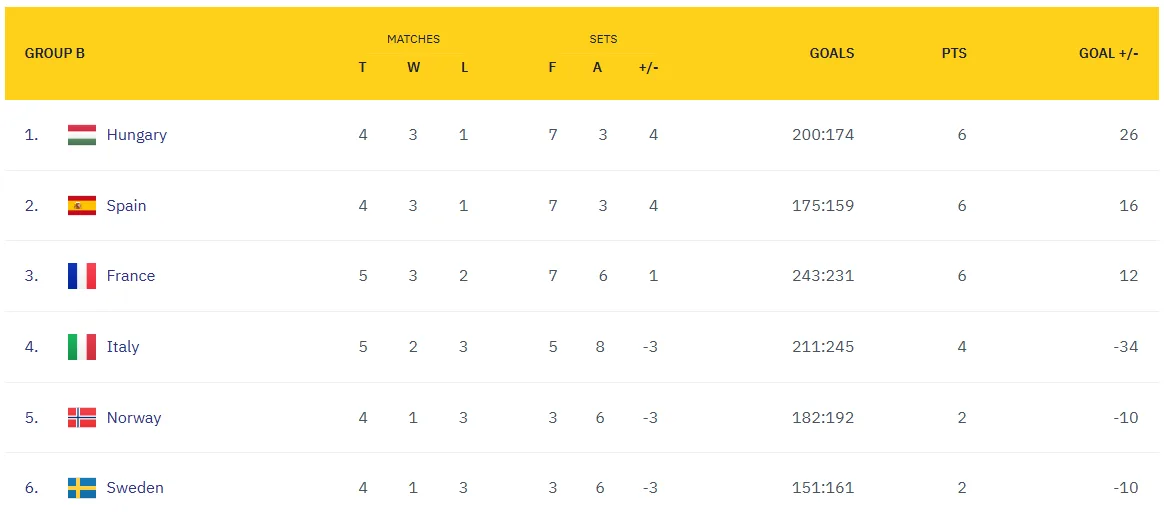The height and width of the screenshot is (523, 1164).
Task: Open the Sweden team link
Action: click(x=135, y=488)
